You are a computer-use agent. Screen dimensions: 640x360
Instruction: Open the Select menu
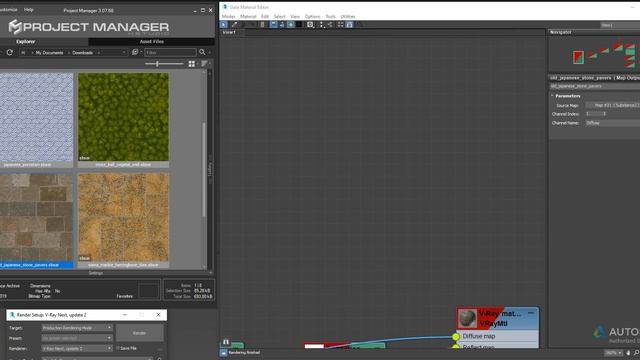pyautogui.click(x=280, y=16)
